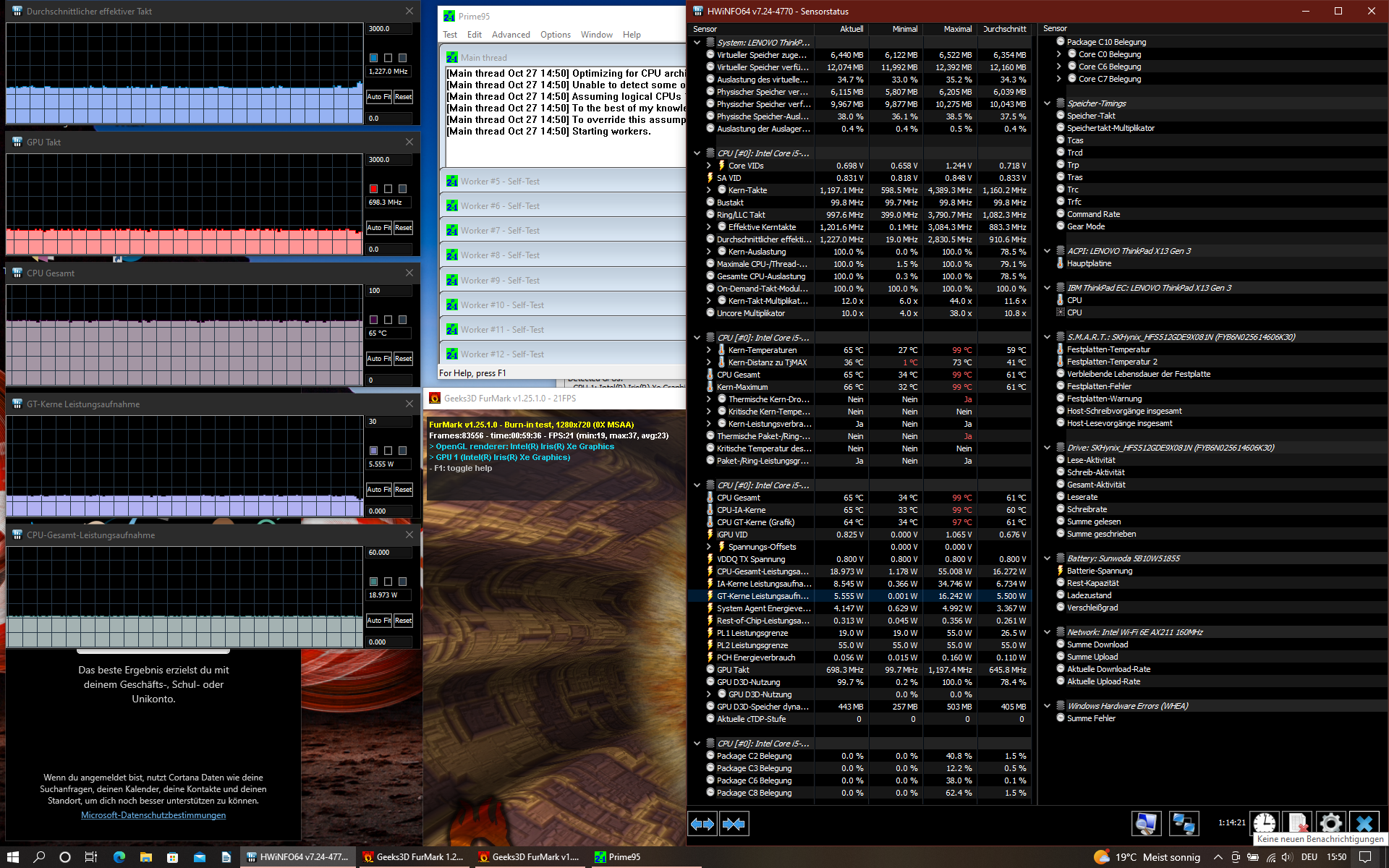Open HWiNFO settings gear icon
This screenshot has width=1389, height=868.
tap(1330, 823)
